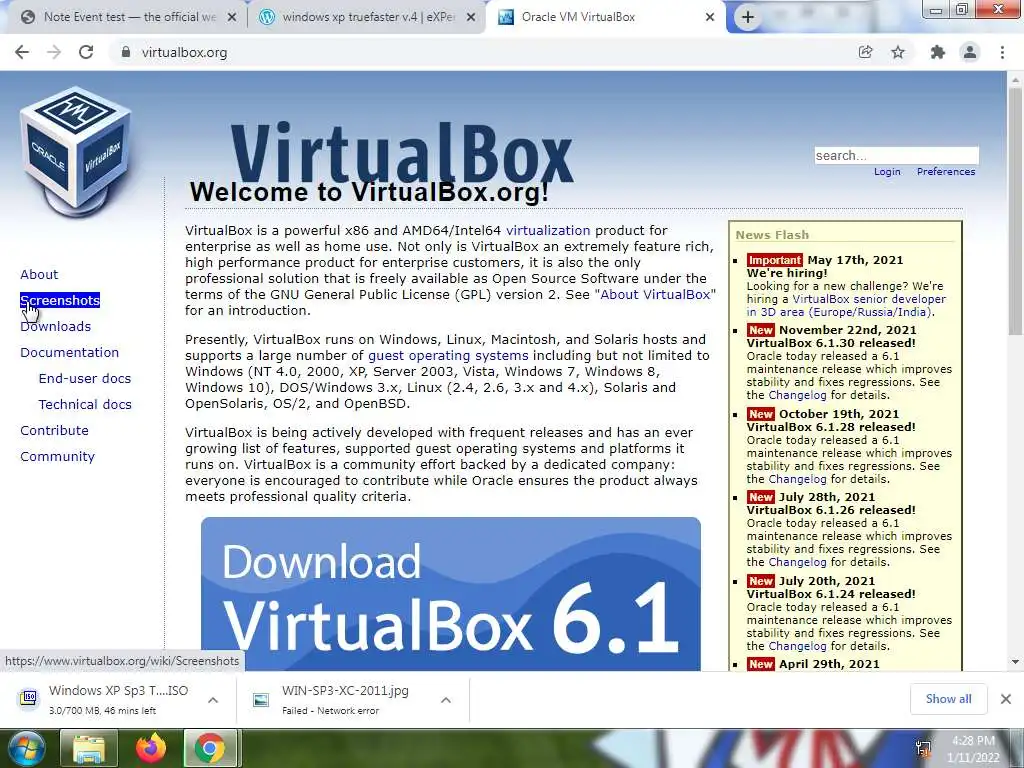Follow the "About VirtualBox" link
The width and height of the screenshot is (1024, 768).
tap(655, 295)
